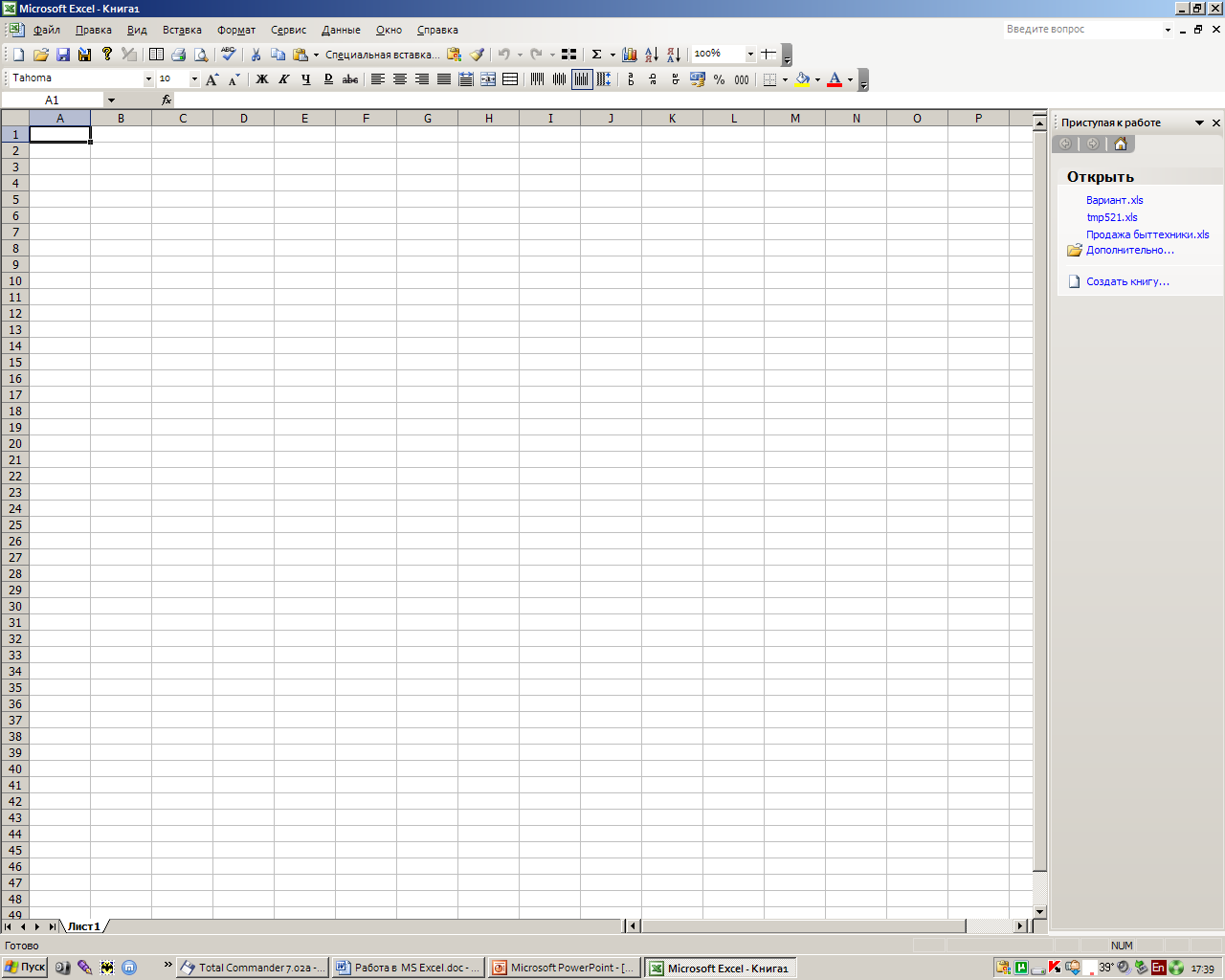Click in the Введите вопрос help field

1081,30
